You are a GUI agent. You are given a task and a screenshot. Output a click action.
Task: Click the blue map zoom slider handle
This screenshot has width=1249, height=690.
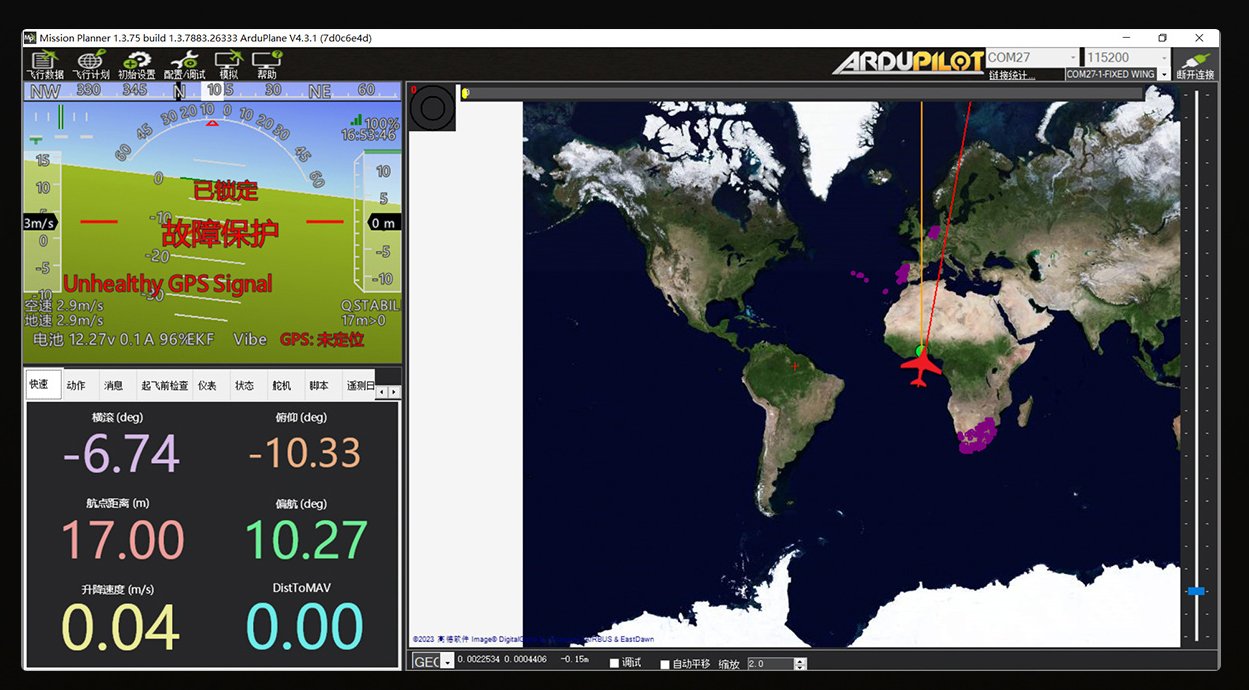click(x=1196, y=592)
